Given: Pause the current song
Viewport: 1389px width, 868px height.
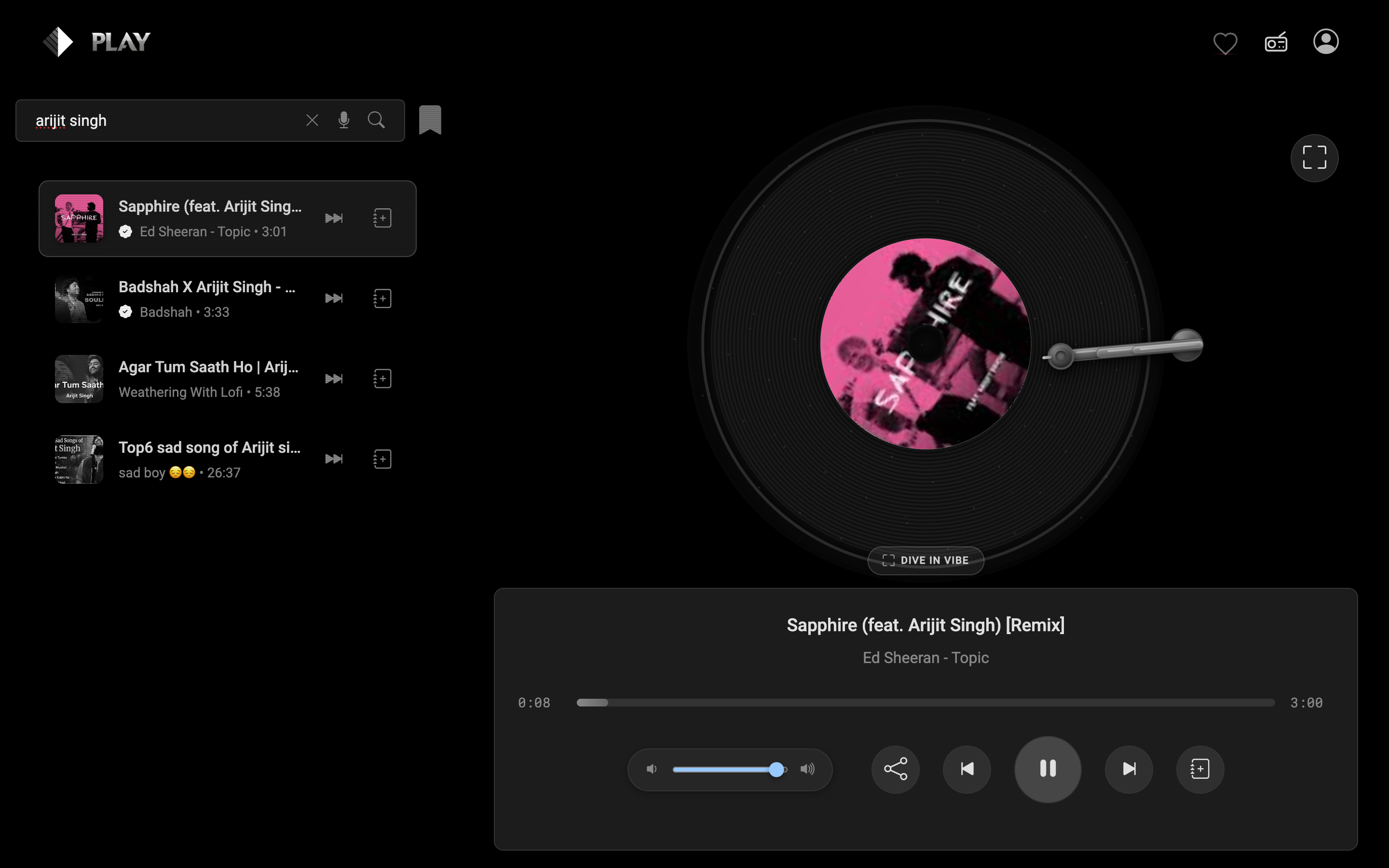Looking at the screenshot, I should click(1048, 769).
